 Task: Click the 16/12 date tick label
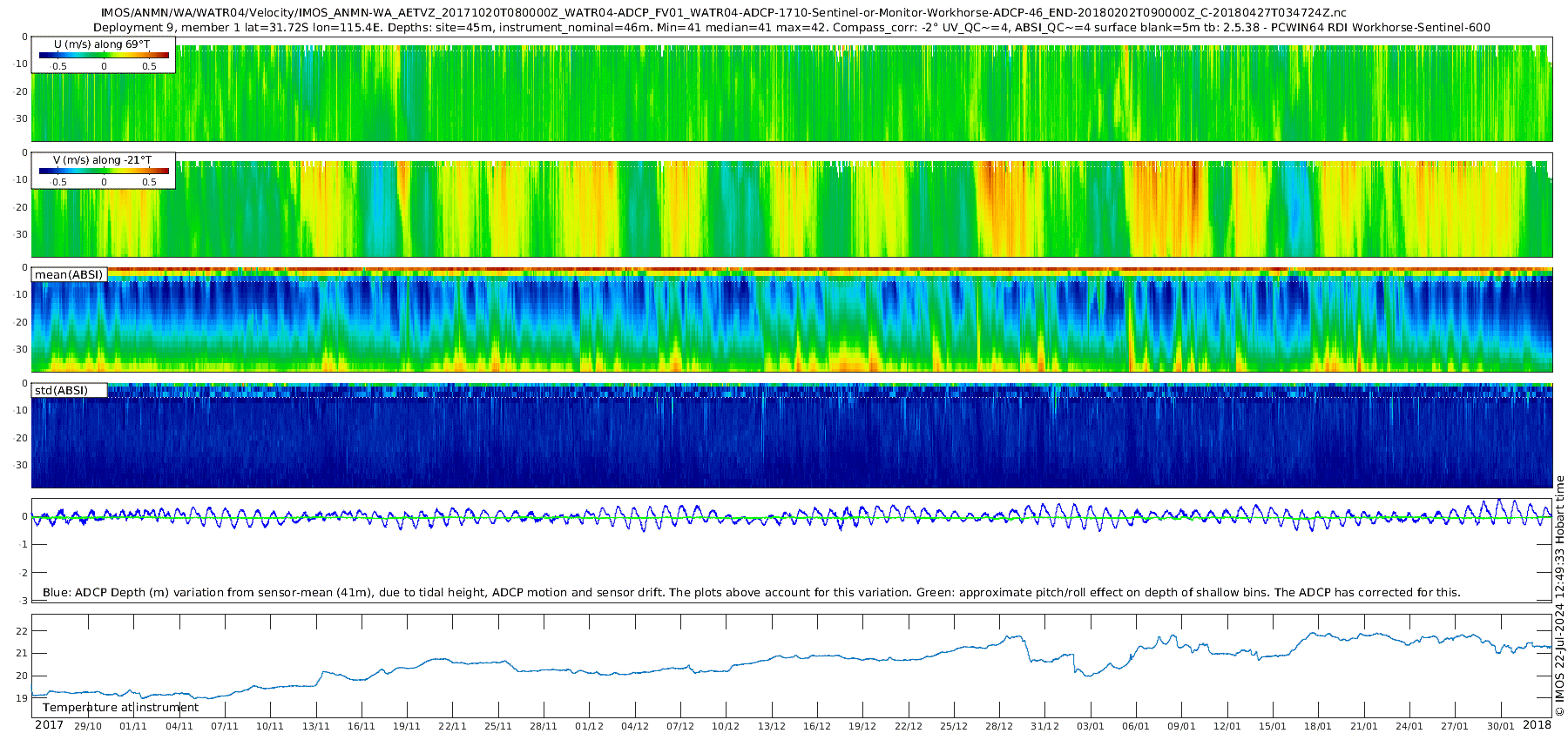tap(817, 726)
